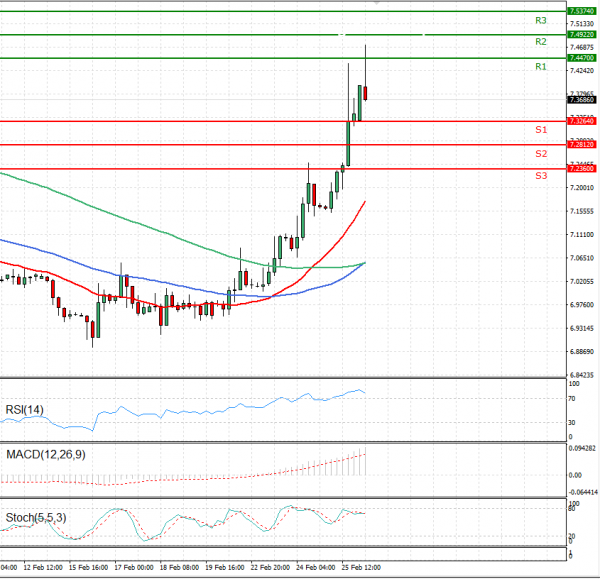Click the latest red candlestick at chart top
The width and height of the screenshot is (600, 579).
pos(365,93)
